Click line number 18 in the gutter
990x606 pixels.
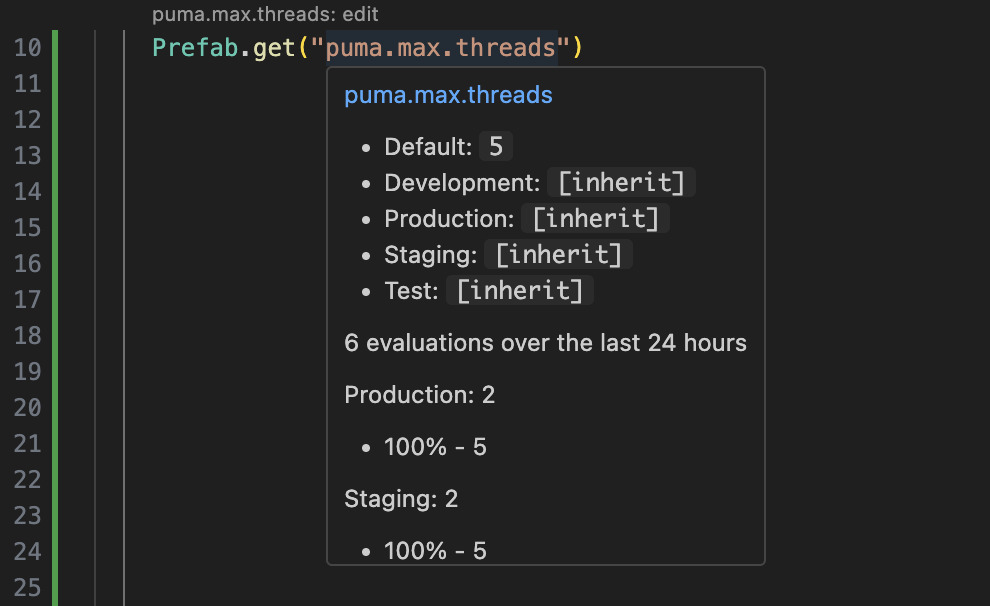(x=29, y=335)
